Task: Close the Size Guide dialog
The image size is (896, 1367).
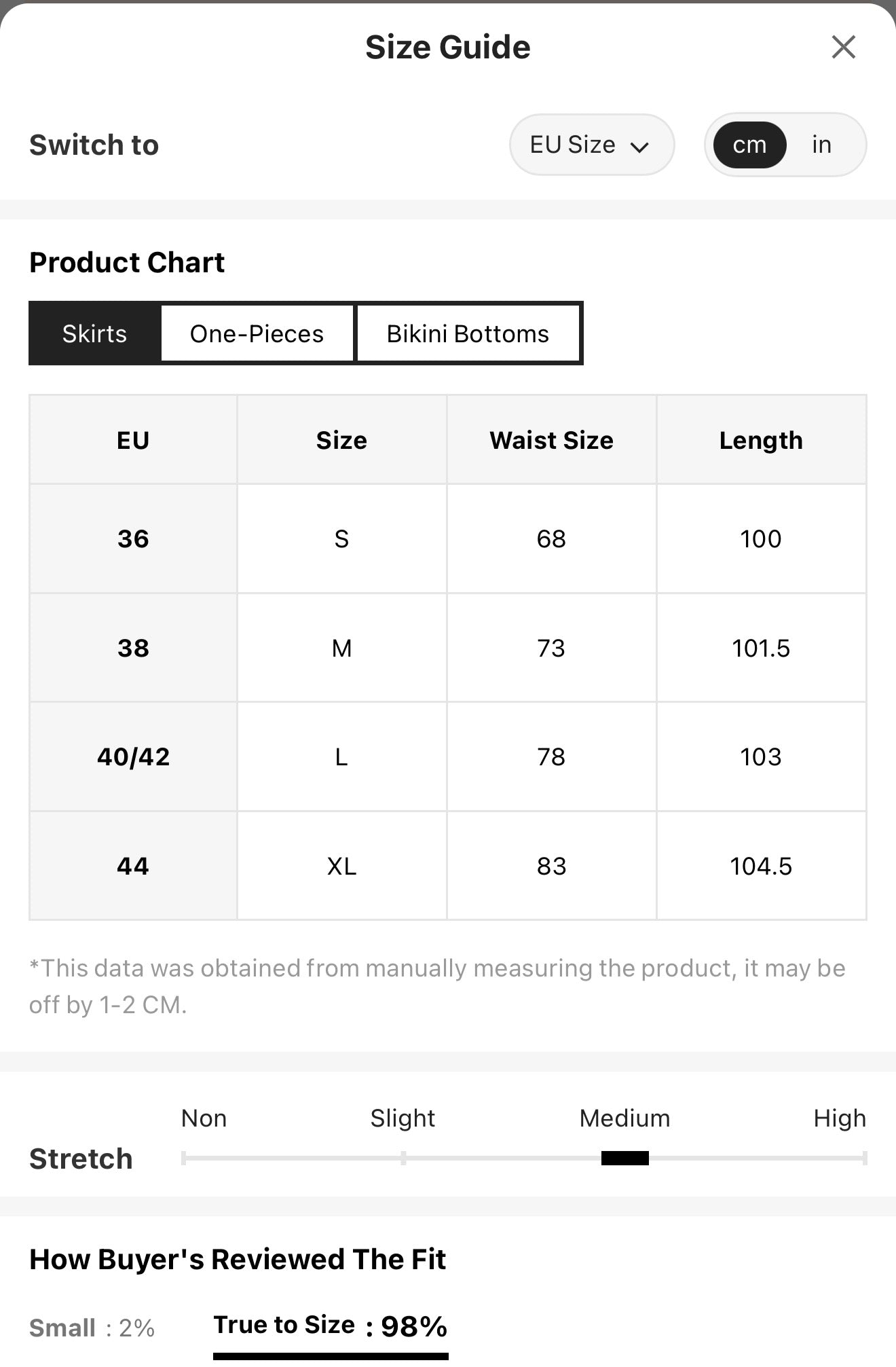Action: tap(843, 47)
